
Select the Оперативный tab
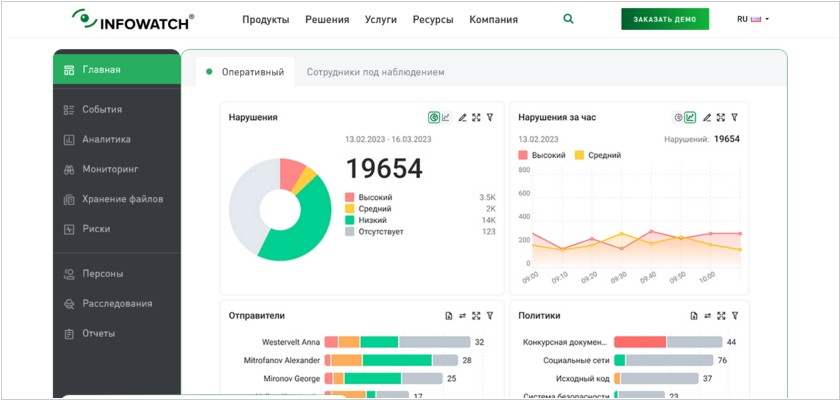(x=245, y=72)
